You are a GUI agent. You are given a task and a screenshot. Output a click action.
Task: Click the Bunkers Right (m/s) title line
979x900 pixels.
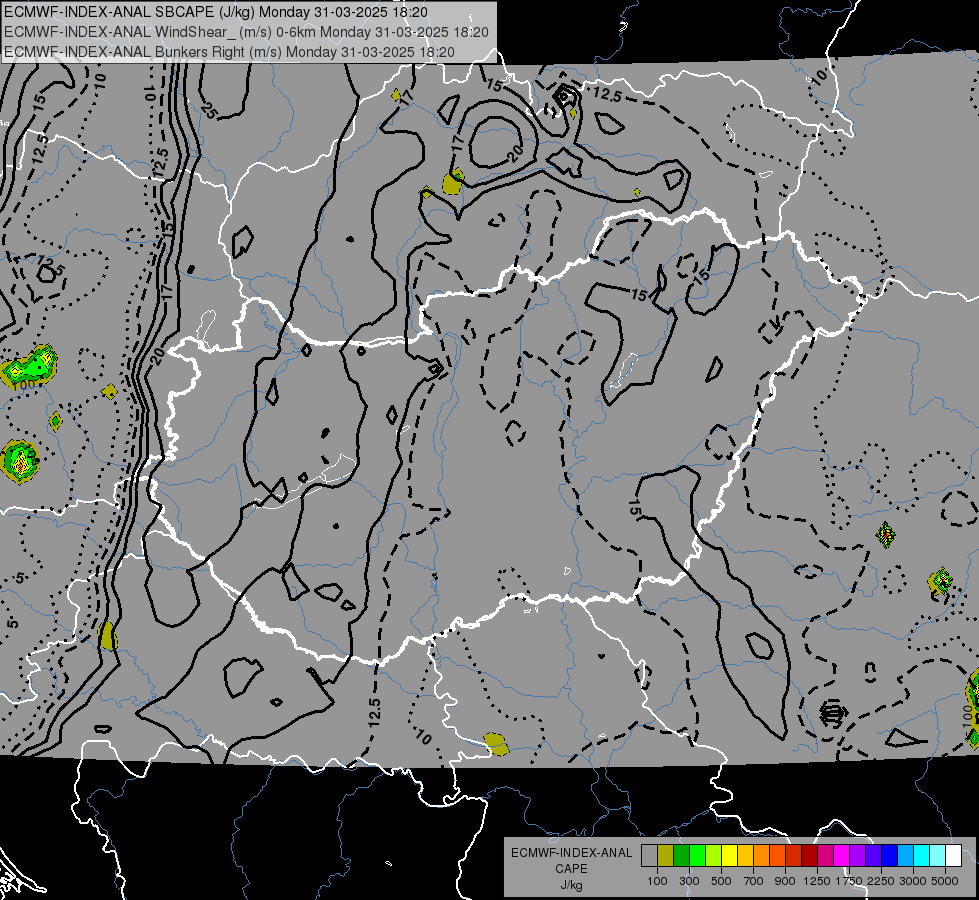pos(229,52)
